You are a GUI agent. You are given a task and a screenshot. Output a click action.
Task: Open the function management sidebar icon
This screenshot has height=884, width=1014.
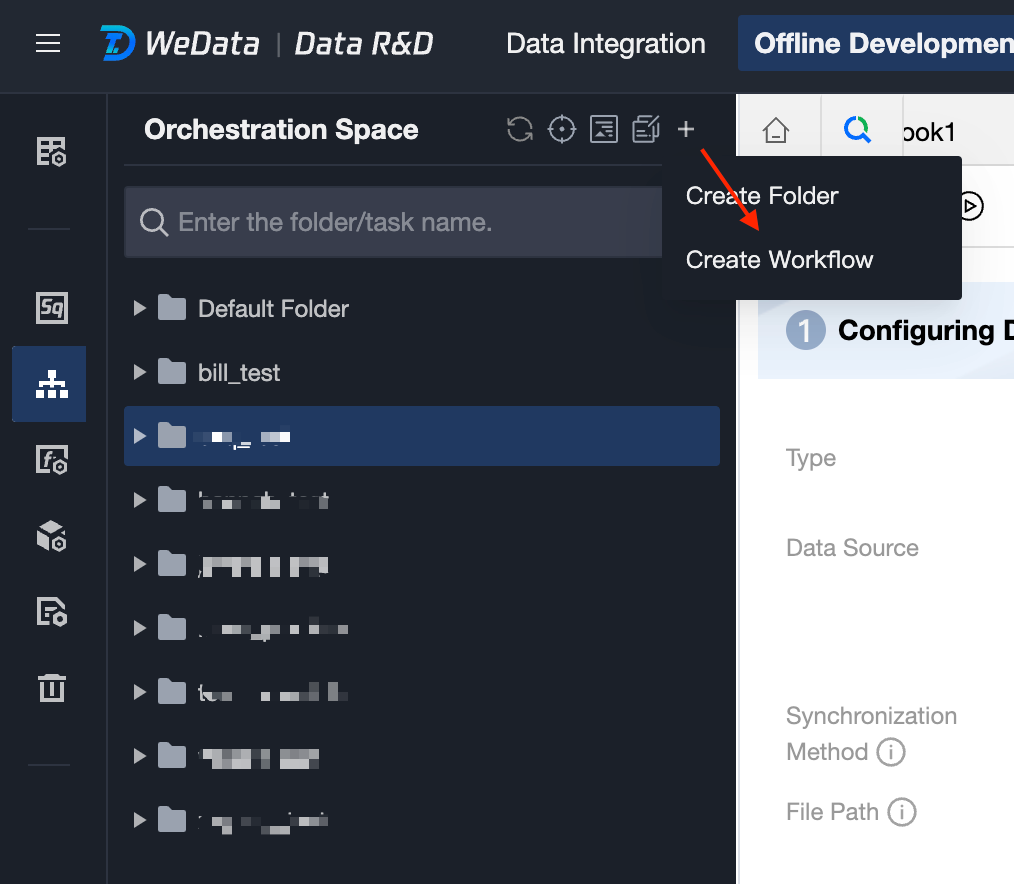51,460
